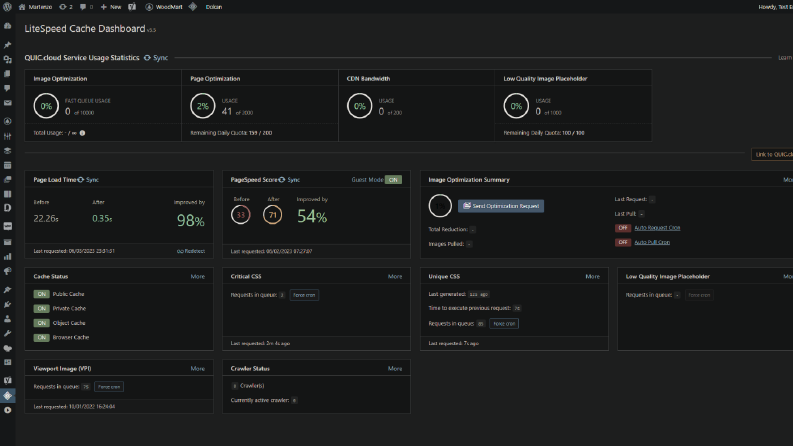793x446 pixels.
Task: Open the Marketing megaphone sidebar icon
Action: [8, 271]
